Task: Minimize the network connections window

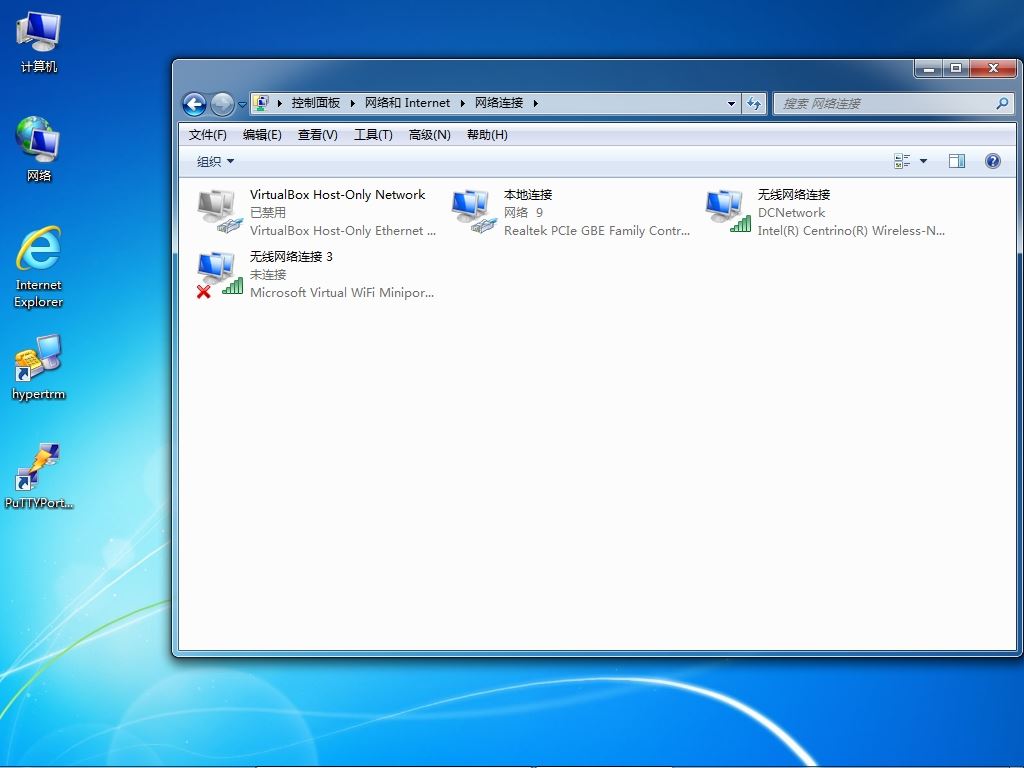Action: (x=929, y=68)
